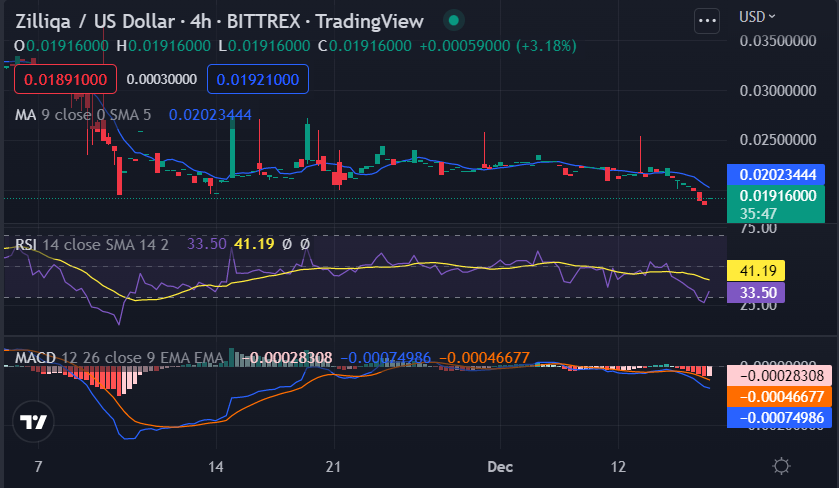The width and height of the screenshot is (839, 488).
Task: Click the blue MACD value -0.00074986 in legend
Action: click(385, 357)
